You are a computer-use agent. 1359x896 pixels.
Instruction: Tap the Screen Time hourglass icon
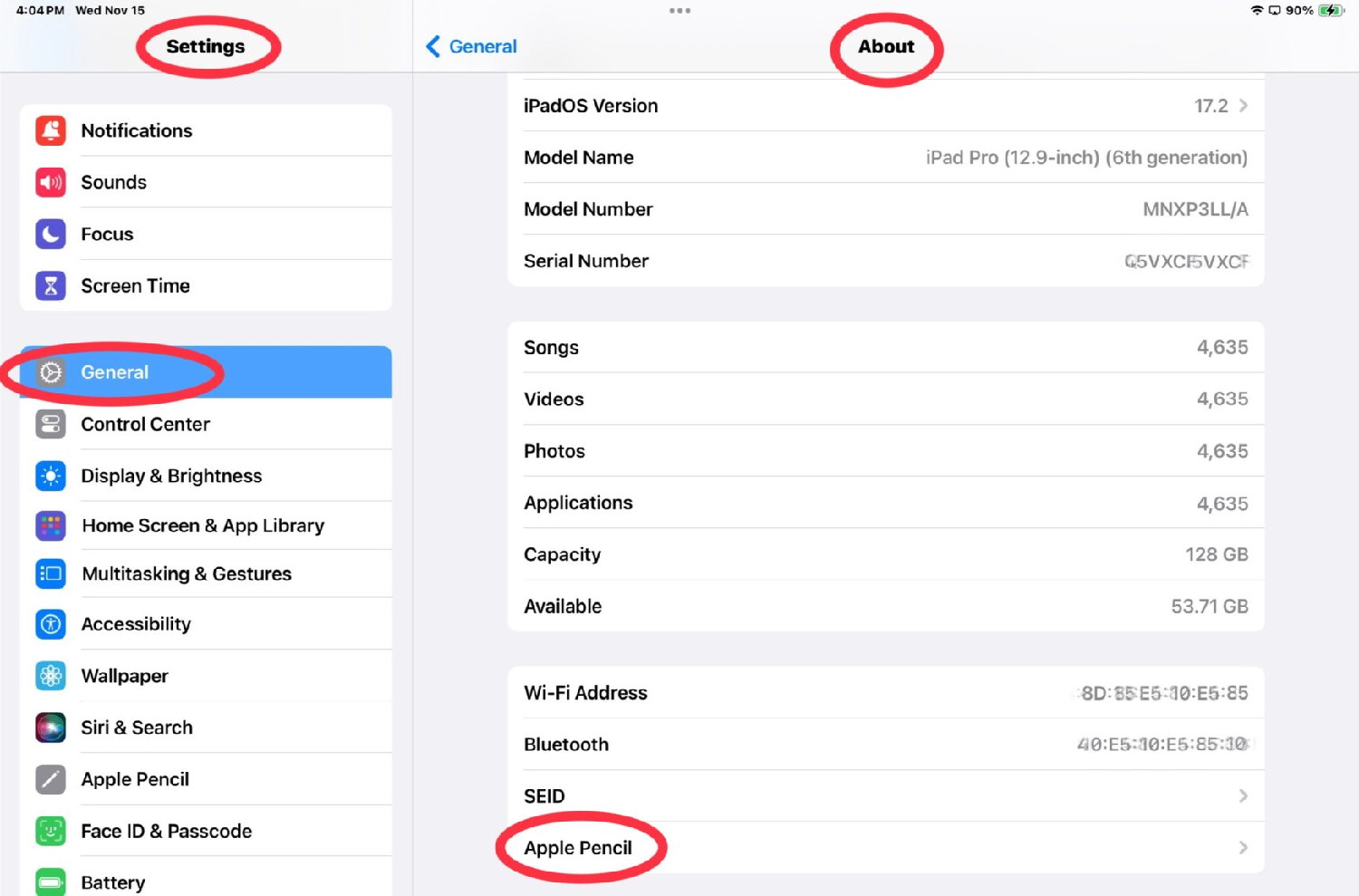point(51,285)
